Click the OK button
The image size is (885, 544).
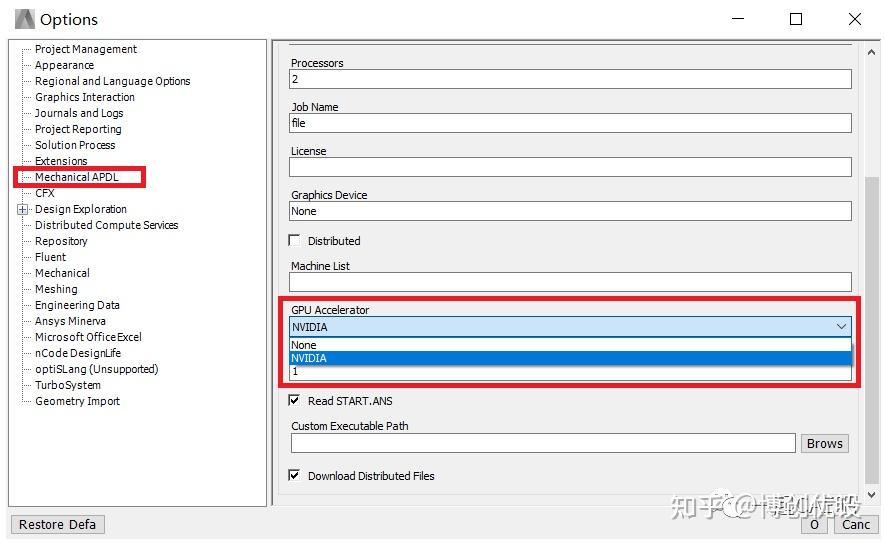pyautogui.click(x=814, y=525)
